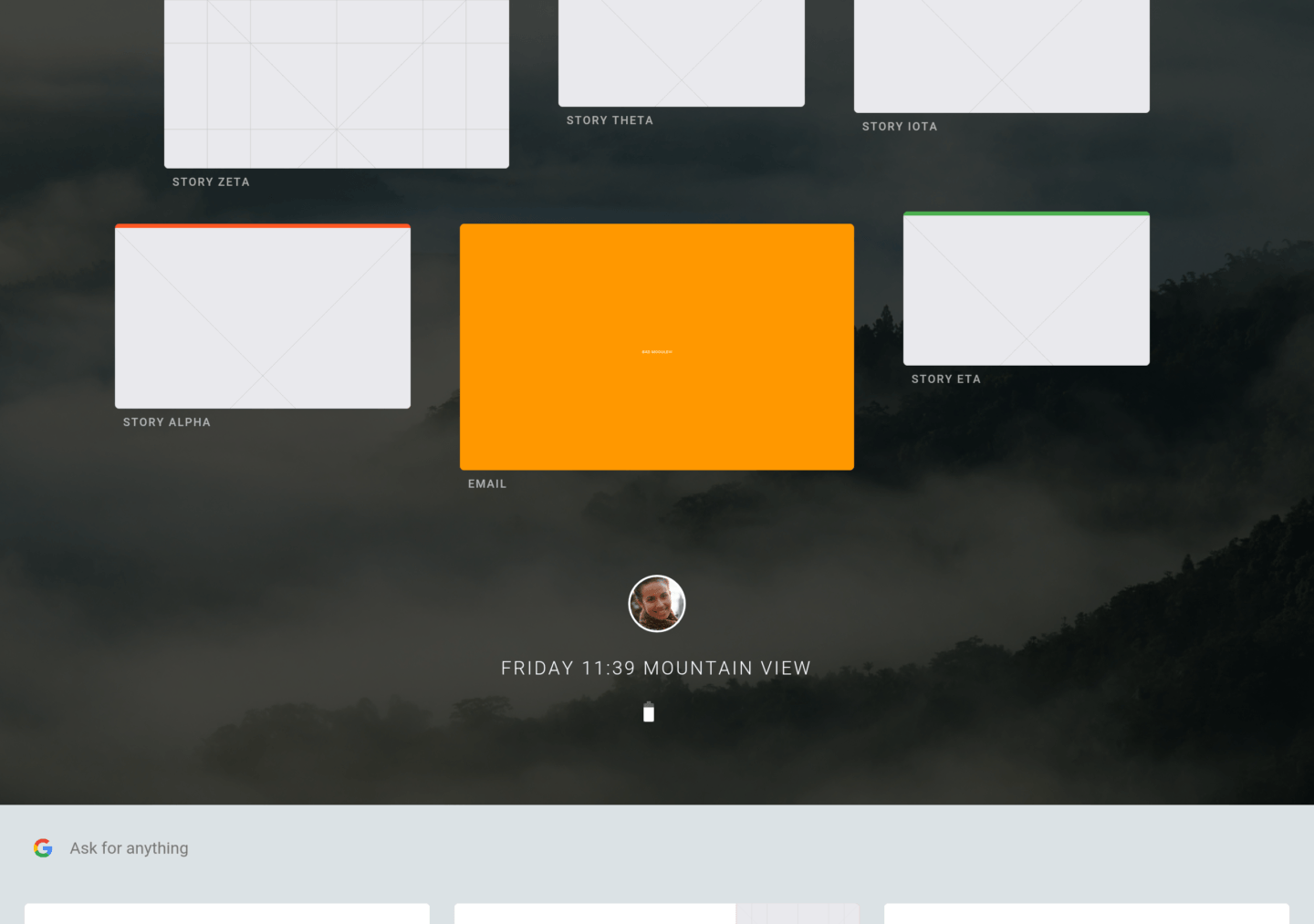The height and width of the screenshot is (924, 1314).
Task: Click the Friday 11:39 Mountain View status text
Action: click(x=656, y=669)
